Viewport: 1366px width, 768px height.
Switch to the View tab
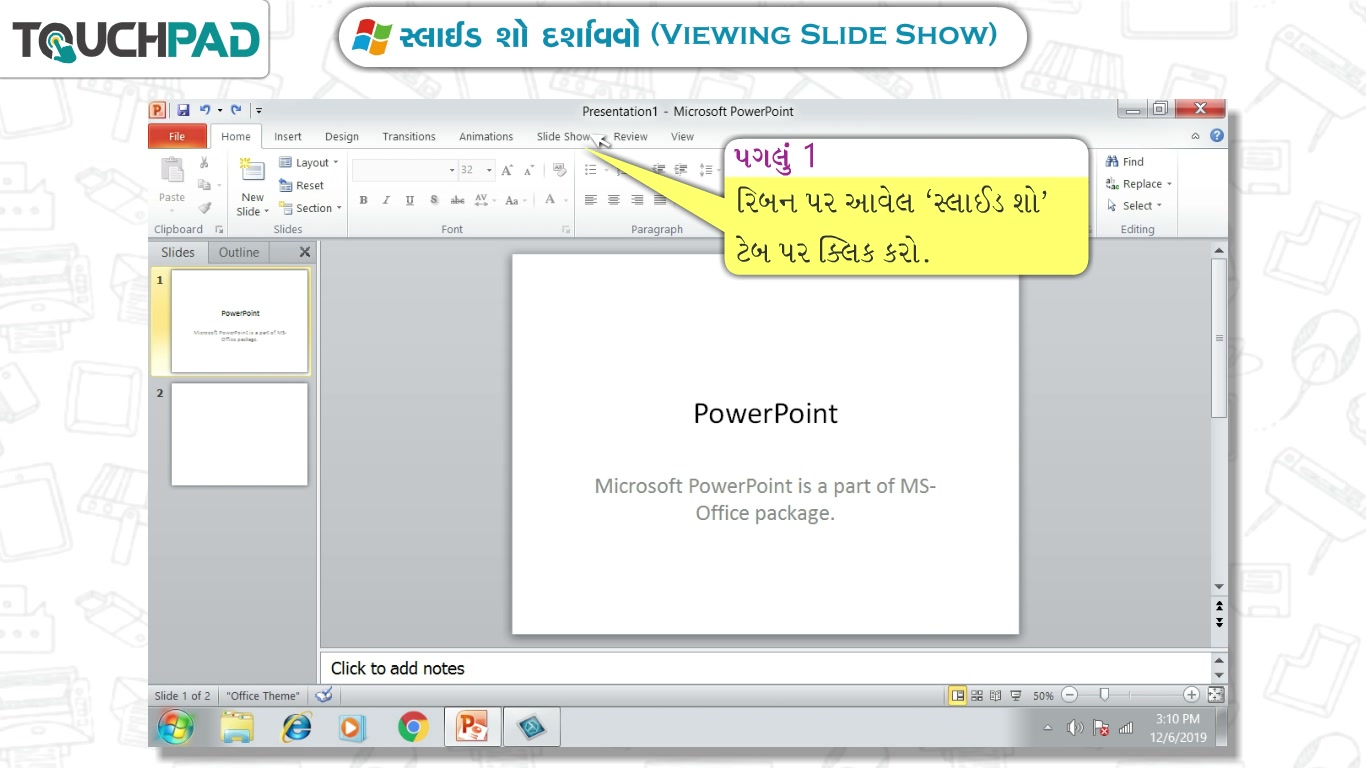click(682, 136)
